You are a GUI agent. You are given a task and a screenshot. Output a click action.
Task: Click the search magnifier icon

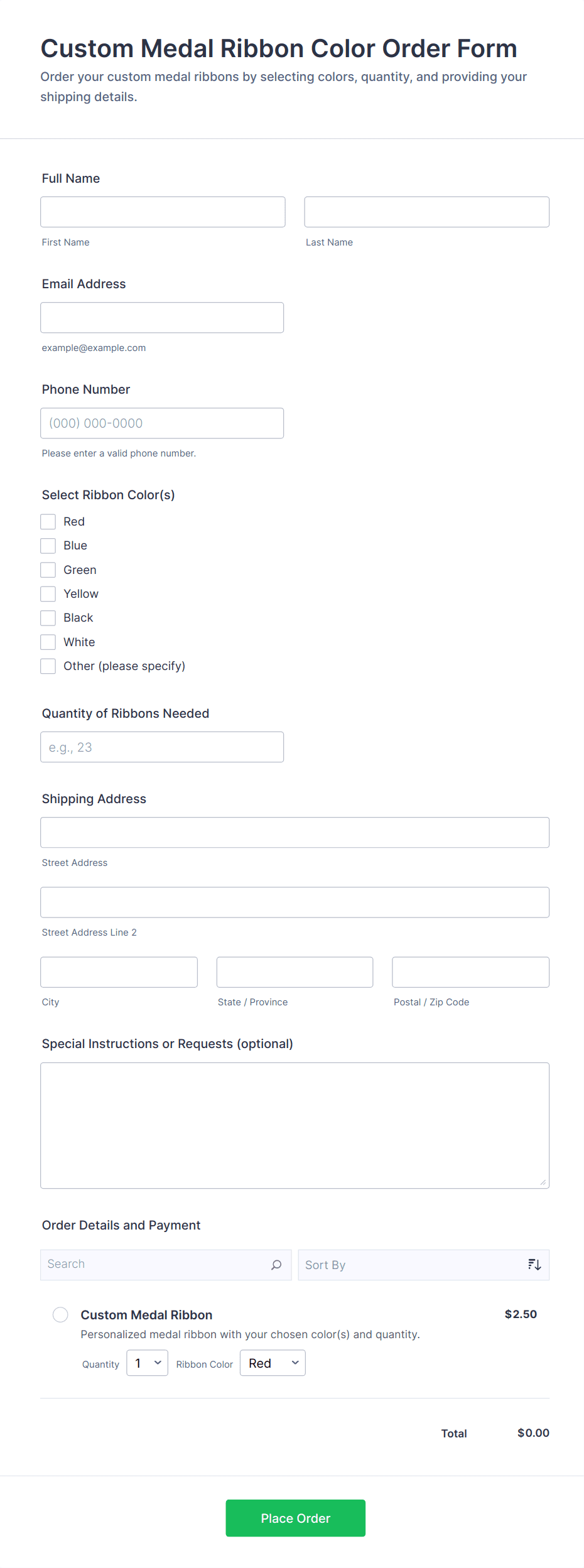pyautogui.click(x=276, y=1264)
